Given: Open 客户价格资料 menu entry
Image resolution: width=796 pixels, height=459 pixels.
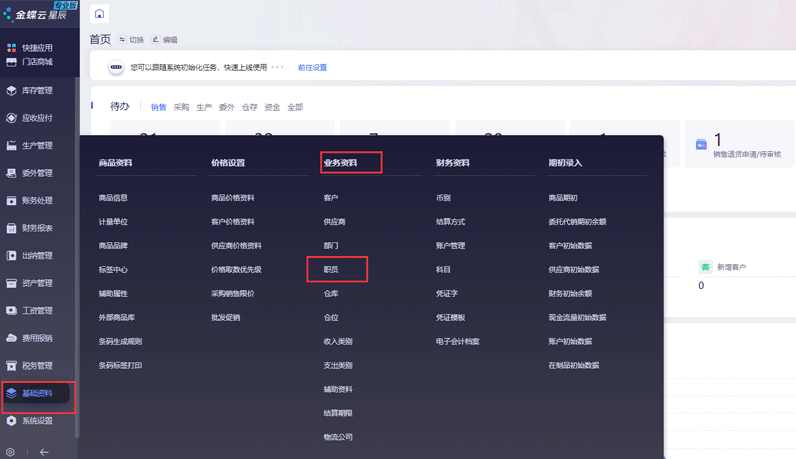Looking at the screenshot, I should click(233, 221).
